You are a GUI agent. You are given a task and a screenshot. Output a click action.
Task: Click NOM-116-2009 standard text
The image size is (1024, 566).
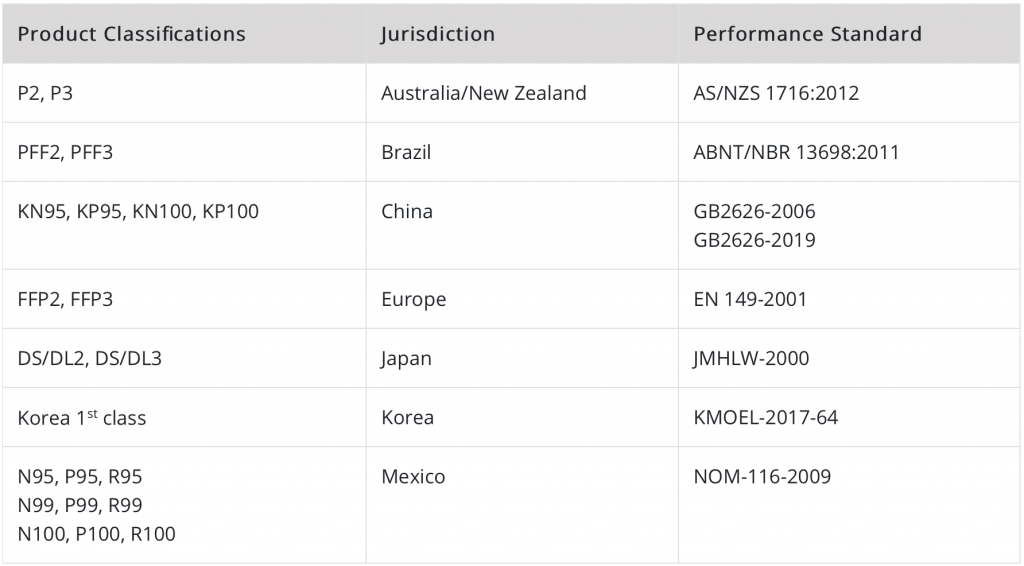click(762, 476)
